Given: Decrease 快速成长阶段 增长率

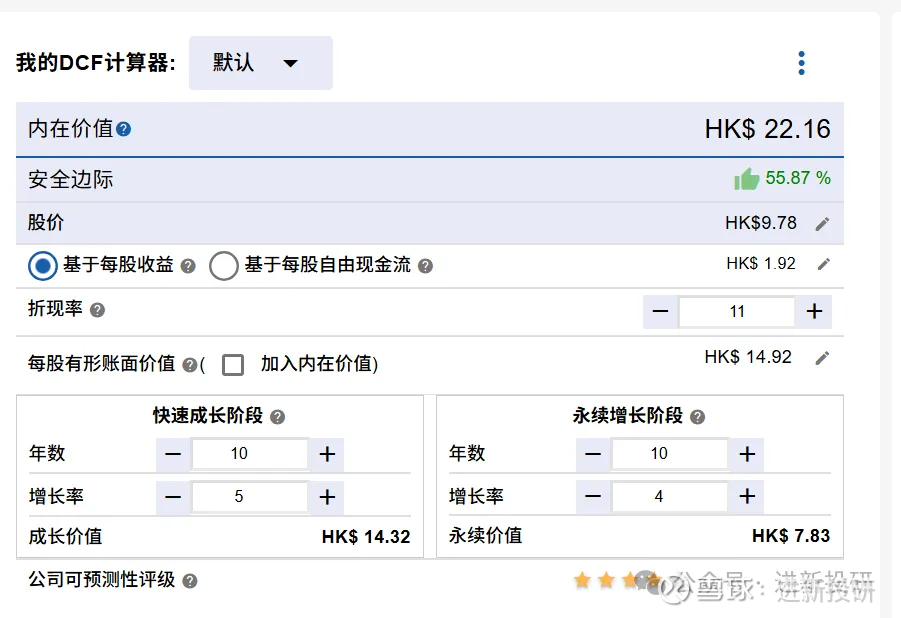Looking at the screenshot, I should [173, 497].
